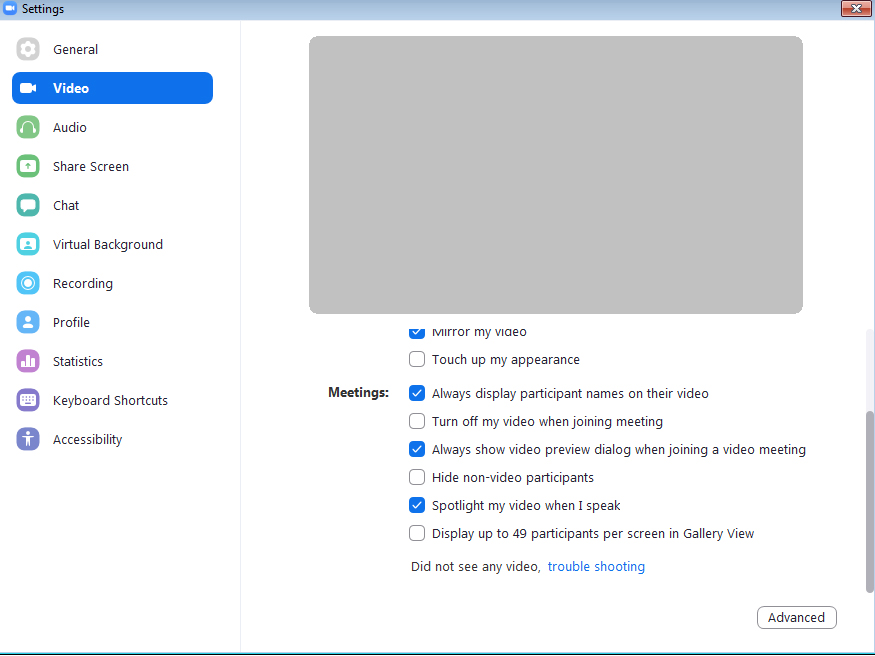Close the Settings window

click(x=856, y=8)
